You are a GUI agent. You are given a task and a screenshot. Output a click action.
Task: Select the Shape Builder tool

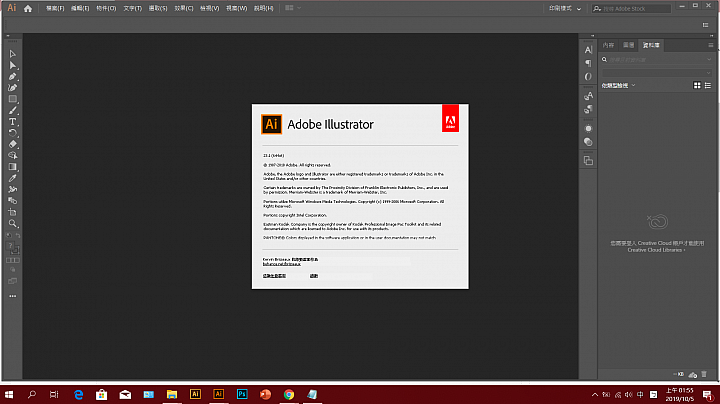pyautogui.click(x=12, y=156)
